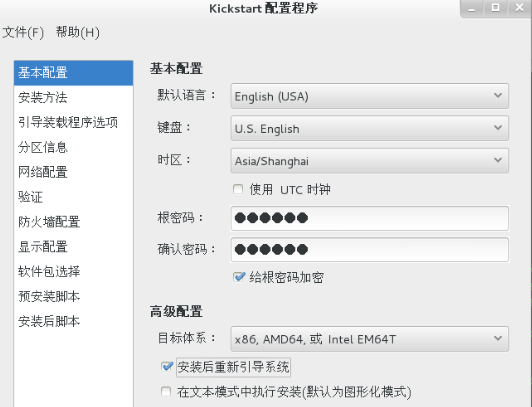The height and width of the screenshot is (407, 532).
Task: Click the 根密码 password field
Action: click(369, 218)
